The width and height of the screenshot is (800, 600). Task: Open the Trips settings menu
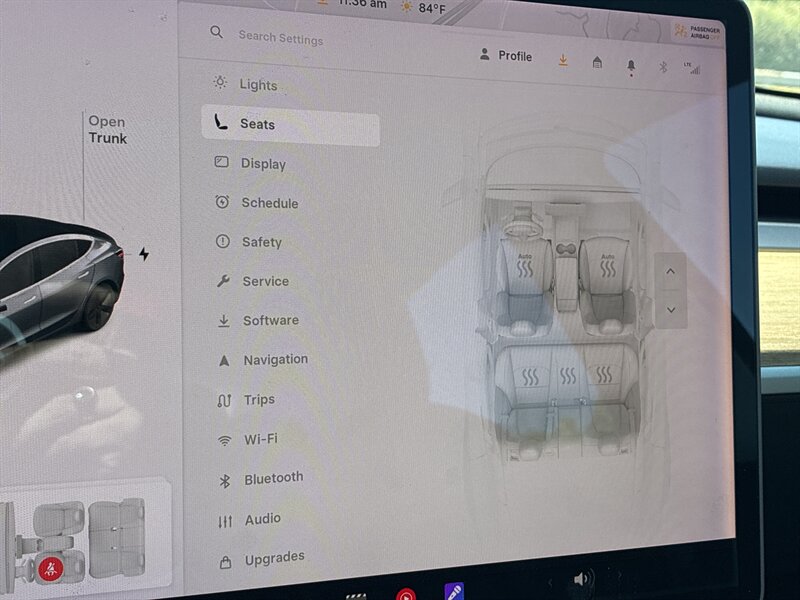[246, 399]
